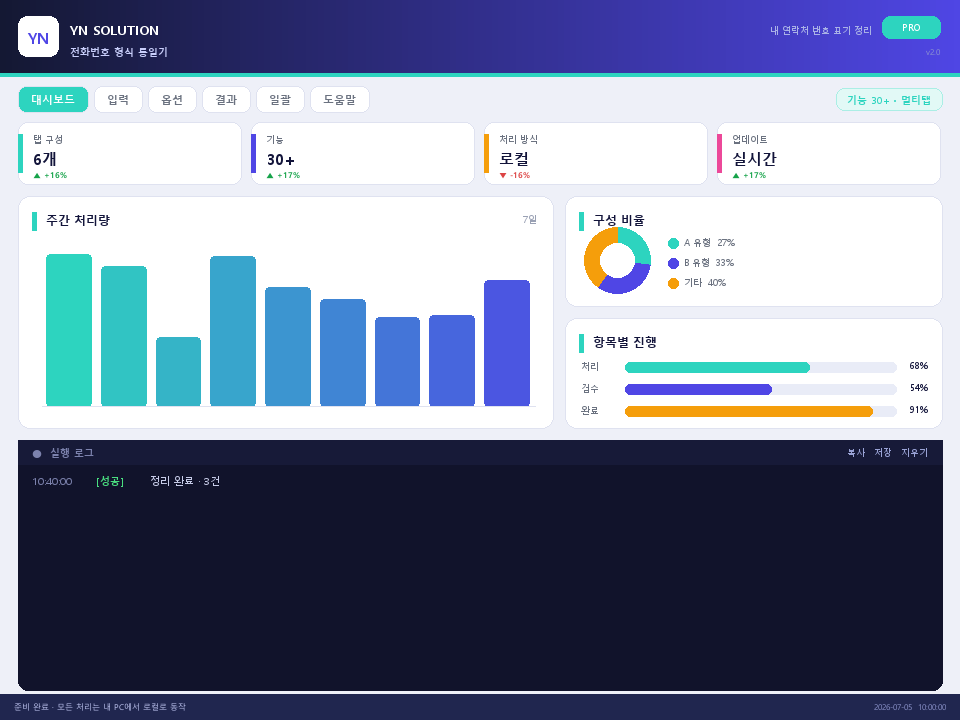This screenshot has width=960, height=720.
Task: Click the tallest first bar in 주간 처리량
Action: 69,330
